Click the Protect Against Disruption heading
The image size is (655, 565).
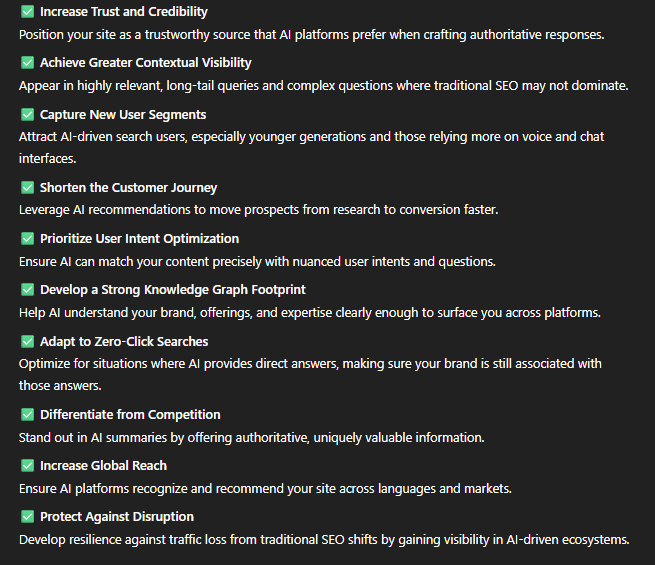[x=117, y=517]
